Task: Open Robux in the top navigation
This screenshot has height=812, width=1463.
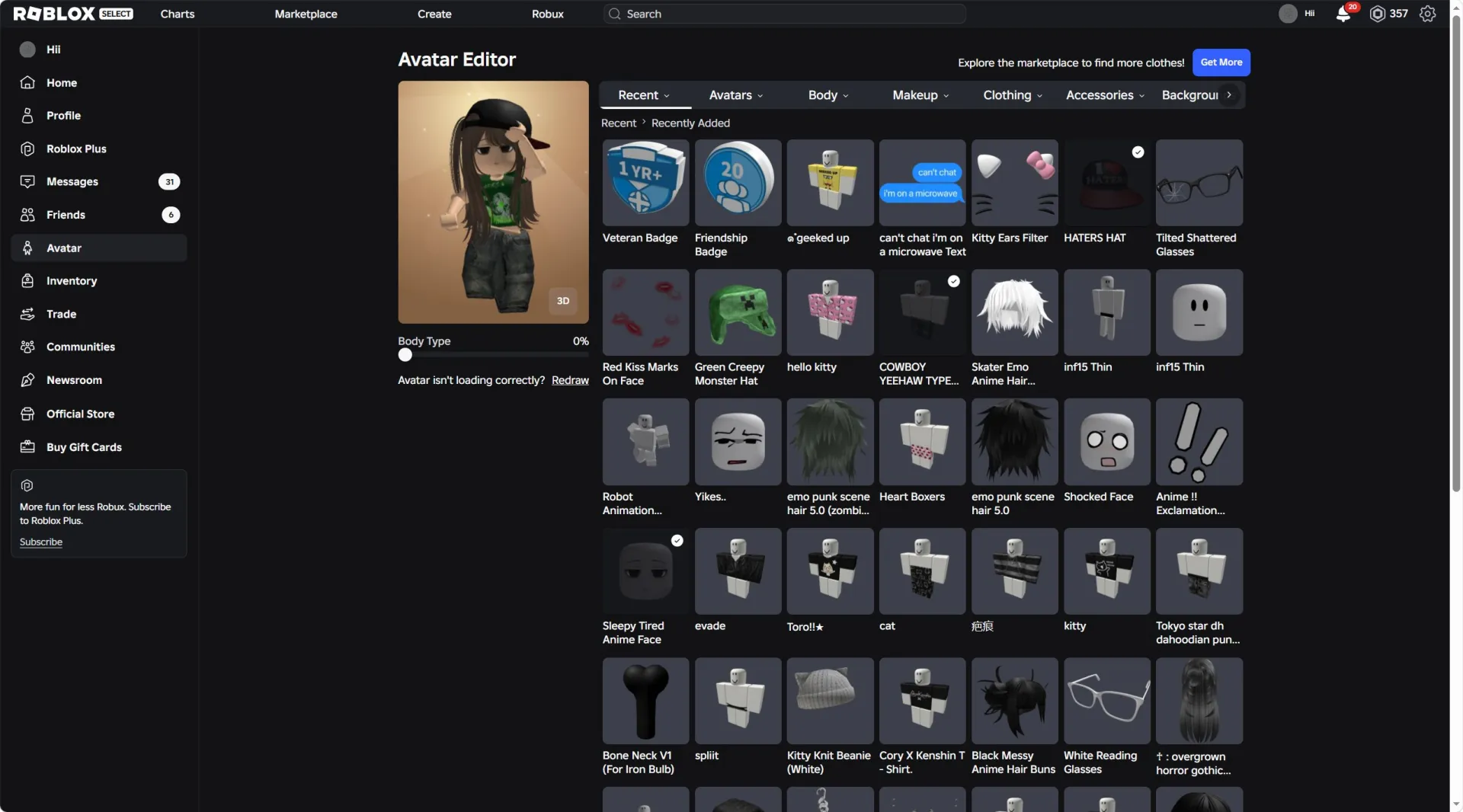Action: coord(548,14)
